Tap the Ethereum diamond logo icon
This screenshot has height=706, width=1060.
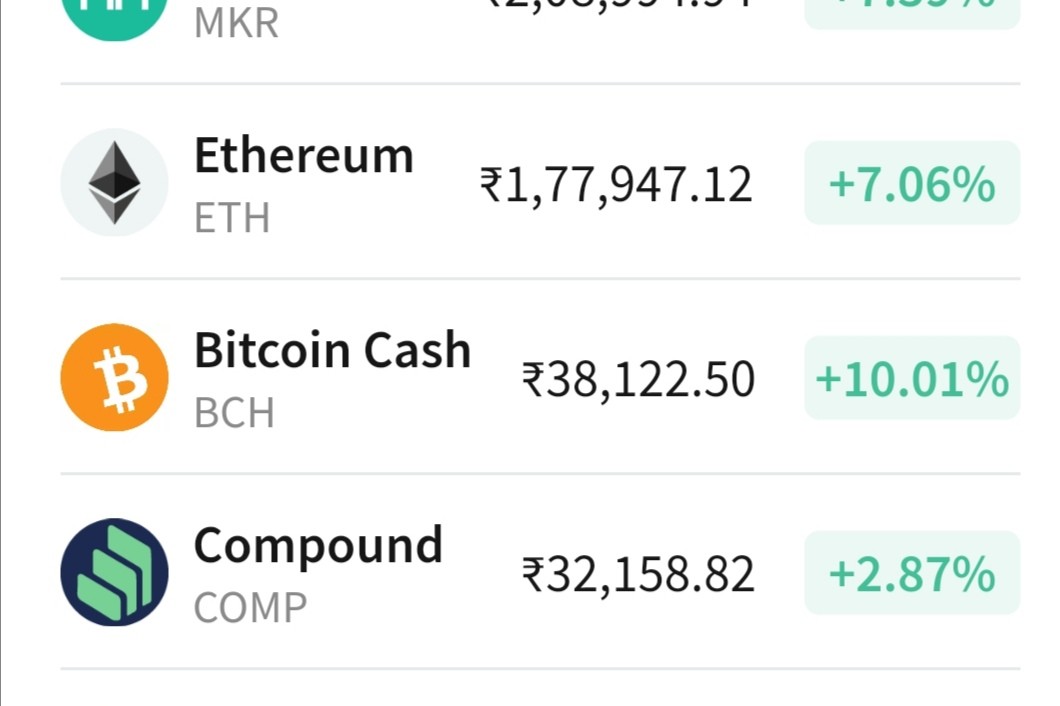114,183
